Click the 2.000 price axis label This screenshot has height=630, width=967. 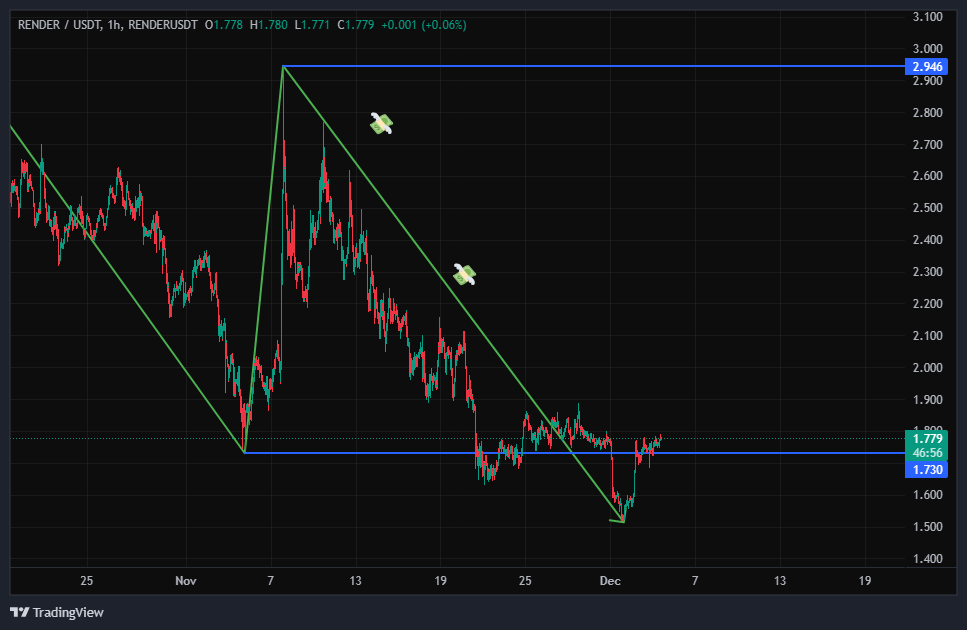pyautogui.click(x=927, y=368)
